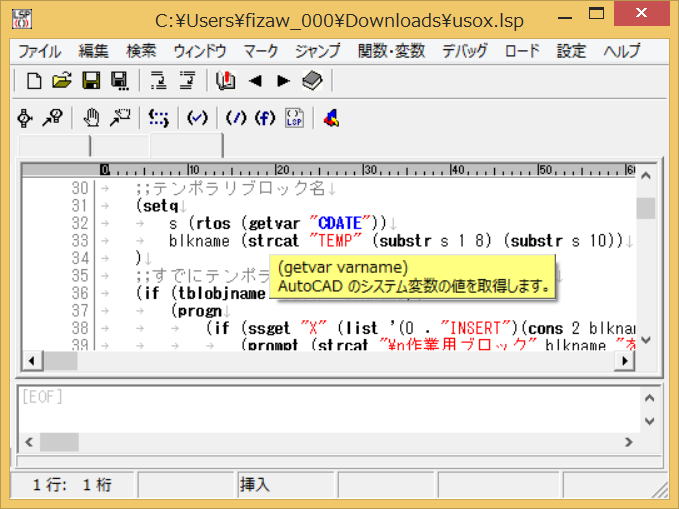Minimize the usox.lsp editor window
Viewport: 679px width, 509px height.
tap(565, 18)
